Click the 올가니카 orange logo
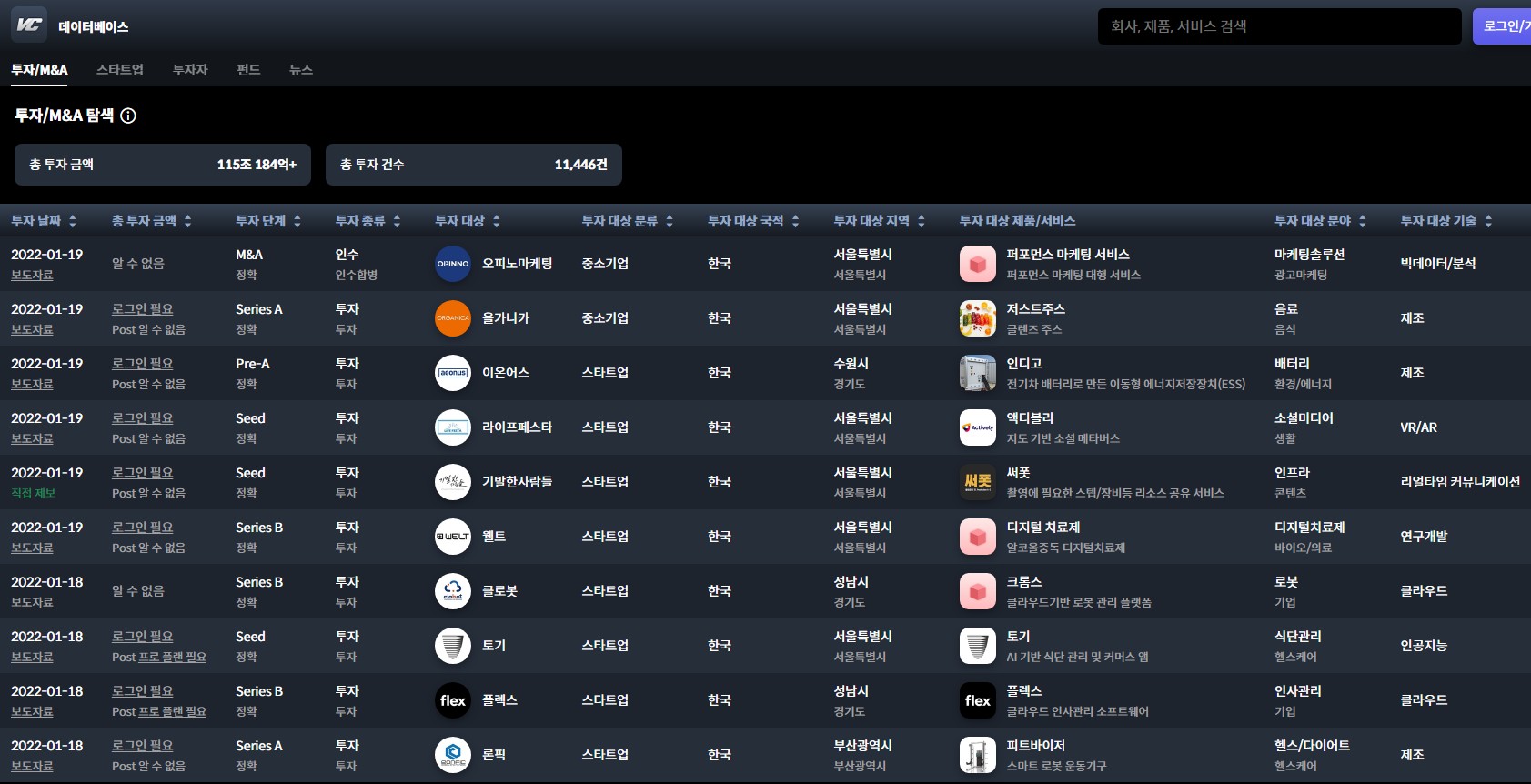Viewport: 1531px width, 784px height. click(453, 318)
